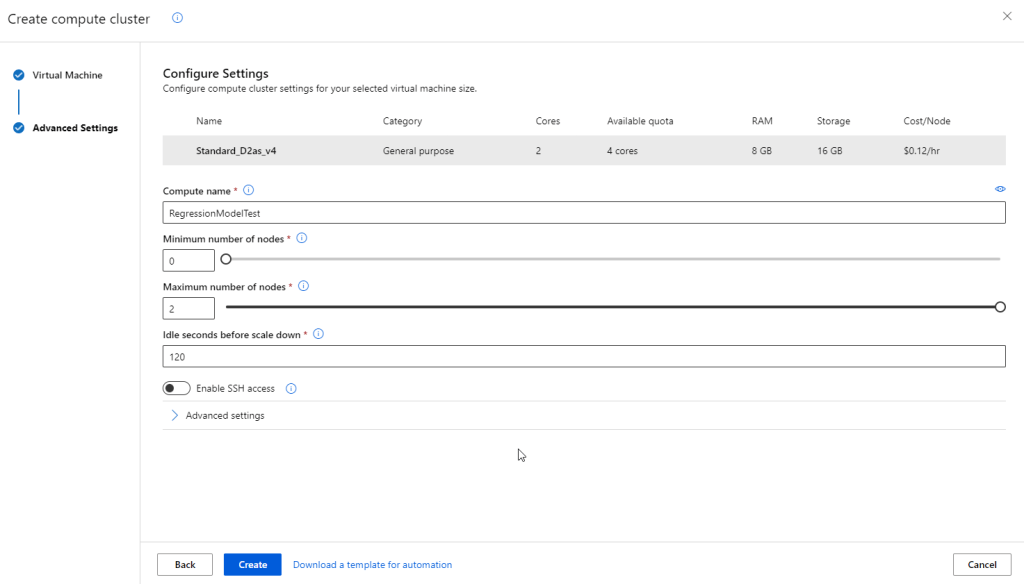Close the Create compute cluster panel

[1006, 17]
